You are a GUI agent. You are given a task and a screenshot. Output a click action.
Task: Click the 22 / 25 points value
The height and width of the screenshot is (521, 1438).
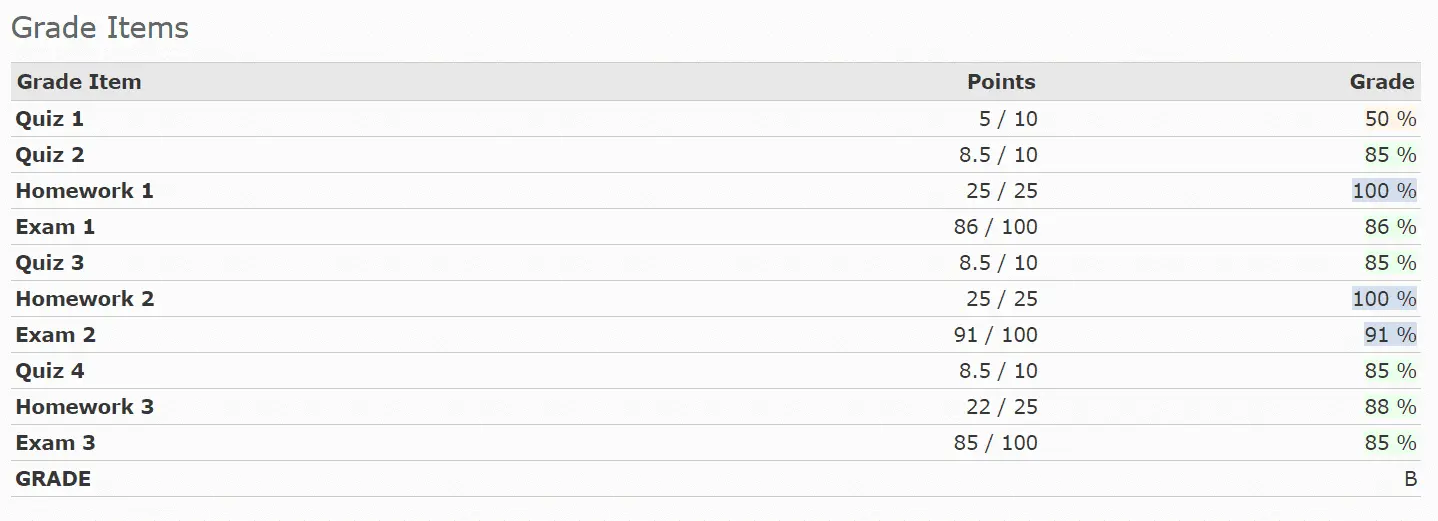point(1001,407)
